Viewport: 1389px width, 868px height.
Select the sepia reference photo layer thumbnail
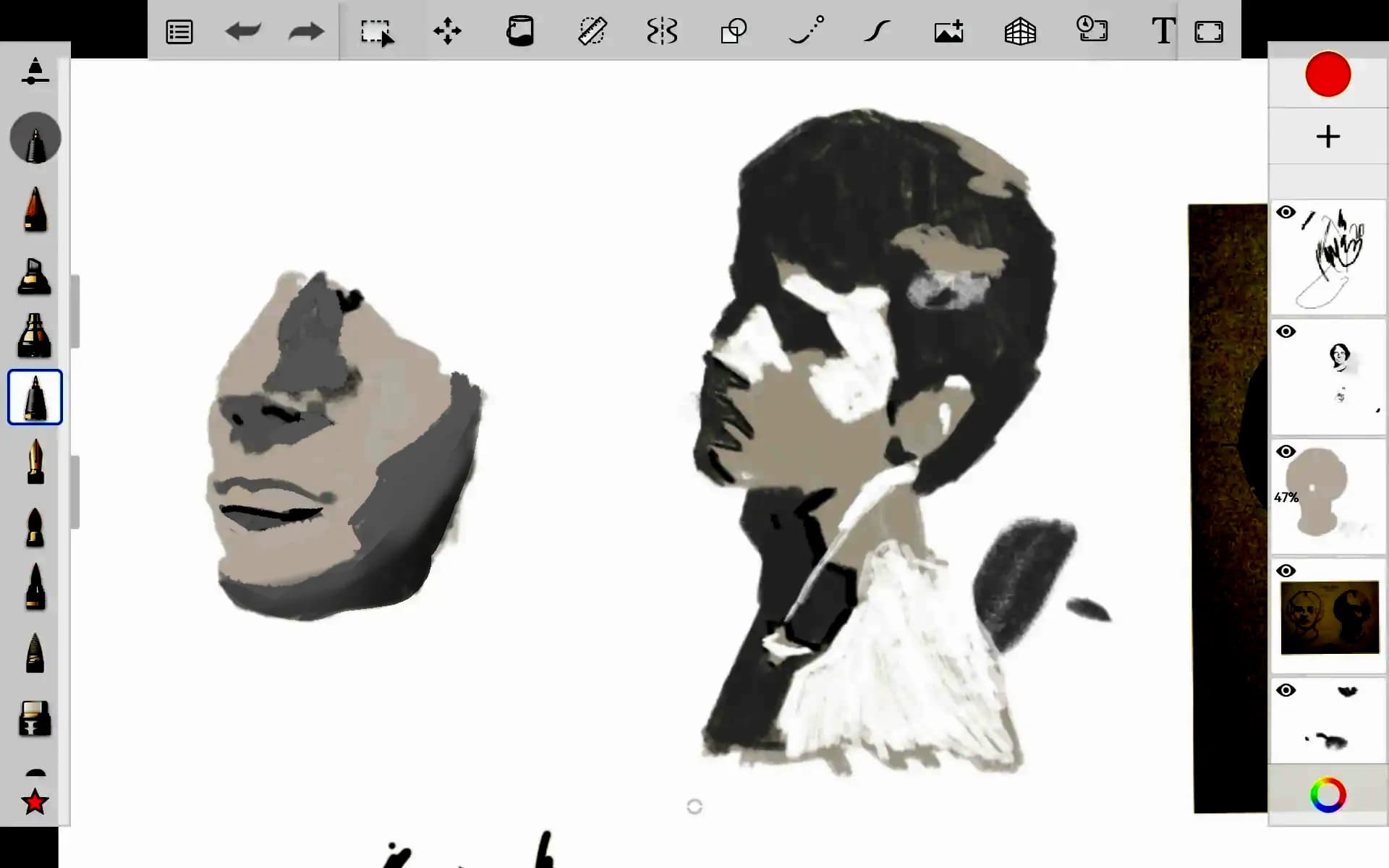point(1330,617)
